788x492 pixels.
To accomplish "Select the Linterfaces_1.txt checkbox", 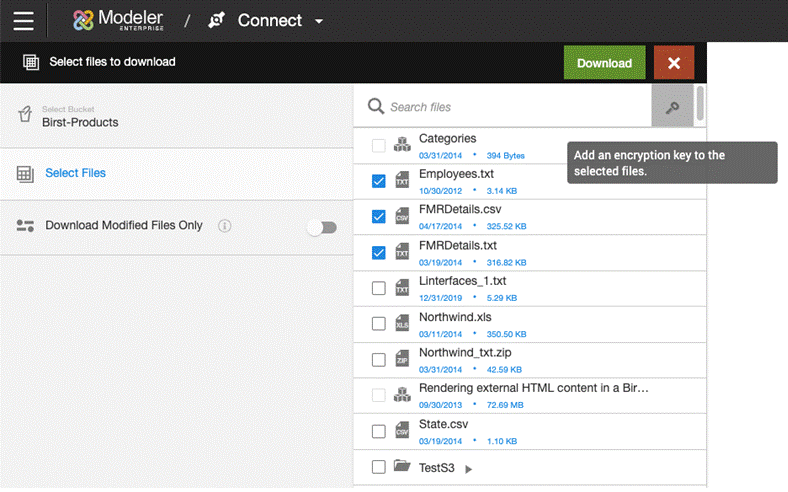I will pyautogui.click(x=378, y=288).
